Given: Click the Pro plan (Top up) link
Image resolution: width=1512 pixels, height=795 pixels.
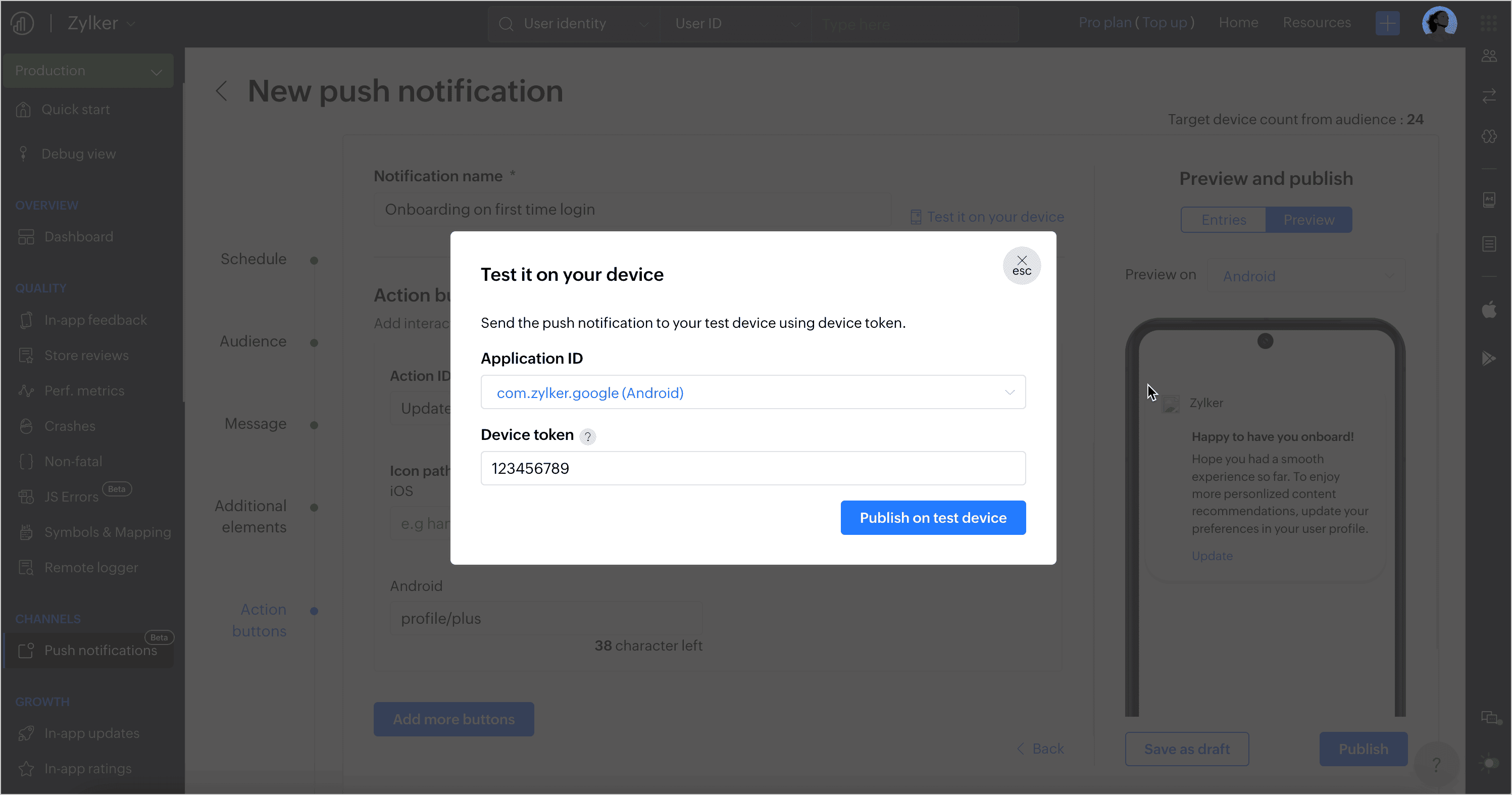Looking at the screenshot, I should (1136, 22).
